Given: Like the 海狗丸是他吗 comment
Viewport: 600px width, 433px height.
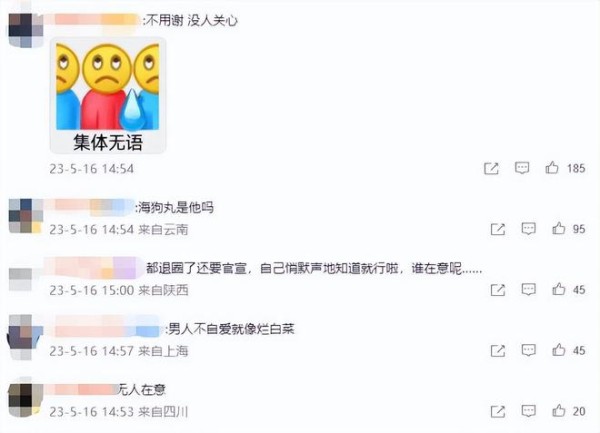Looking at the screenshot, I should (558, 228).
